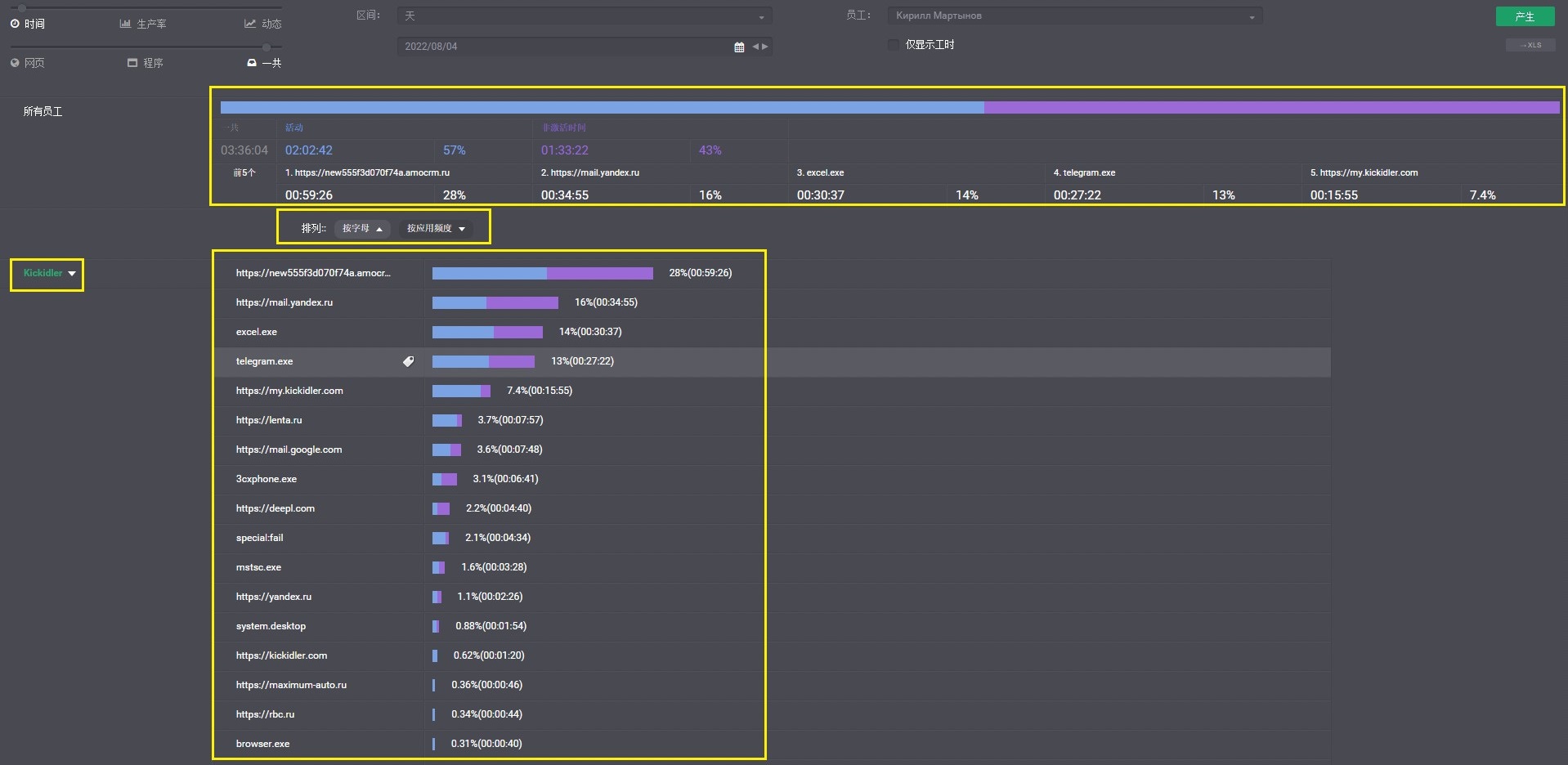1568x765 pixels.
Task: Click the 13%(00:27:22) value label
Action: pos(582,361)
